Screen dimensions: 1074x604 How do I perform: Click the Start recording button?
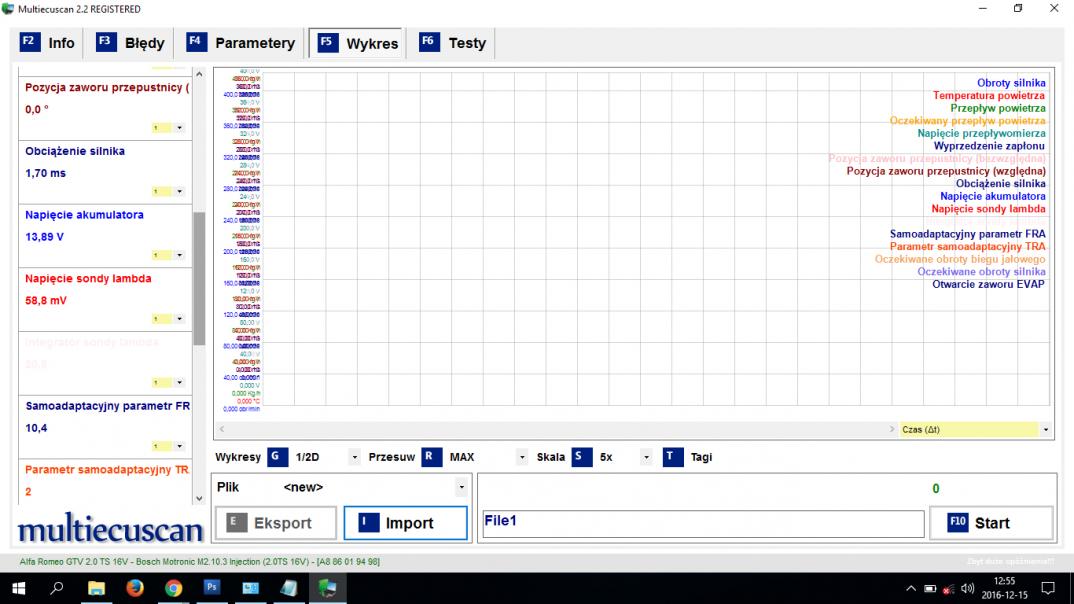point(991,523)
